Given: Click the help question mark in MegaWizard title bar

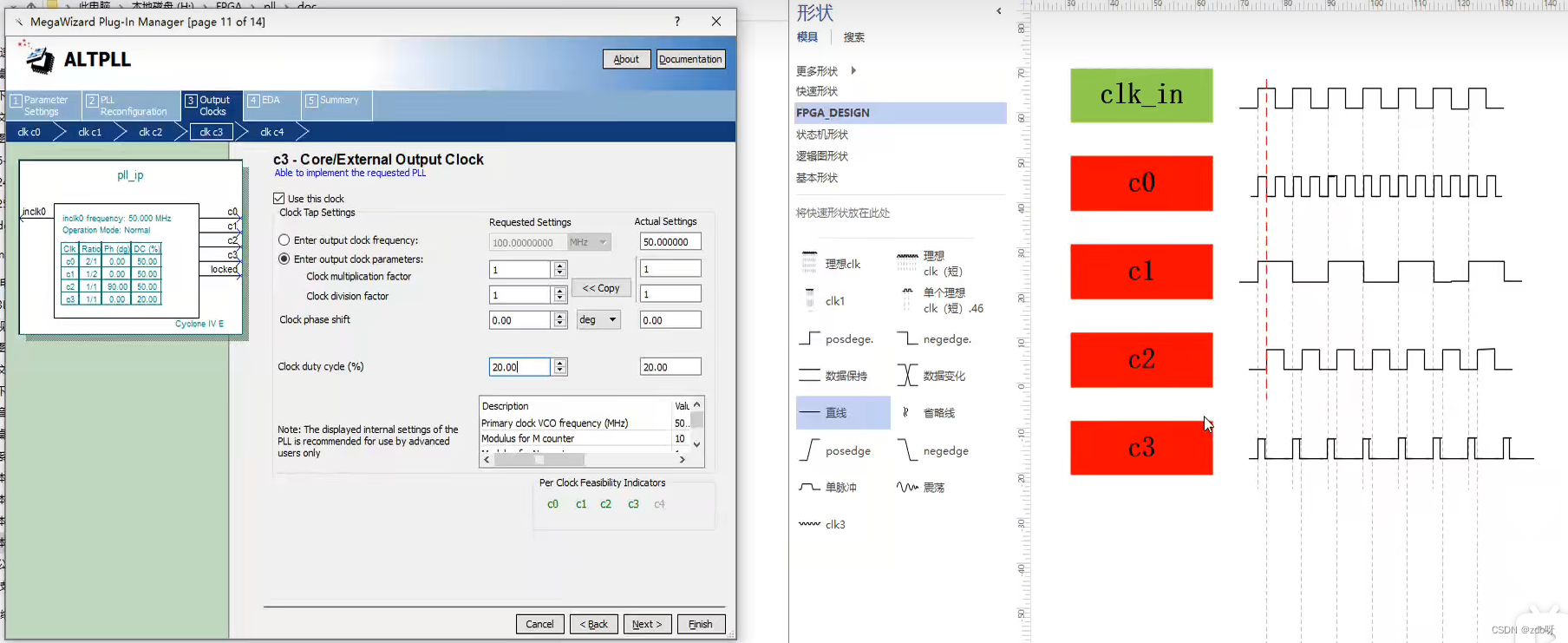Looking at the screenshot, I should [x=677, y=22].
